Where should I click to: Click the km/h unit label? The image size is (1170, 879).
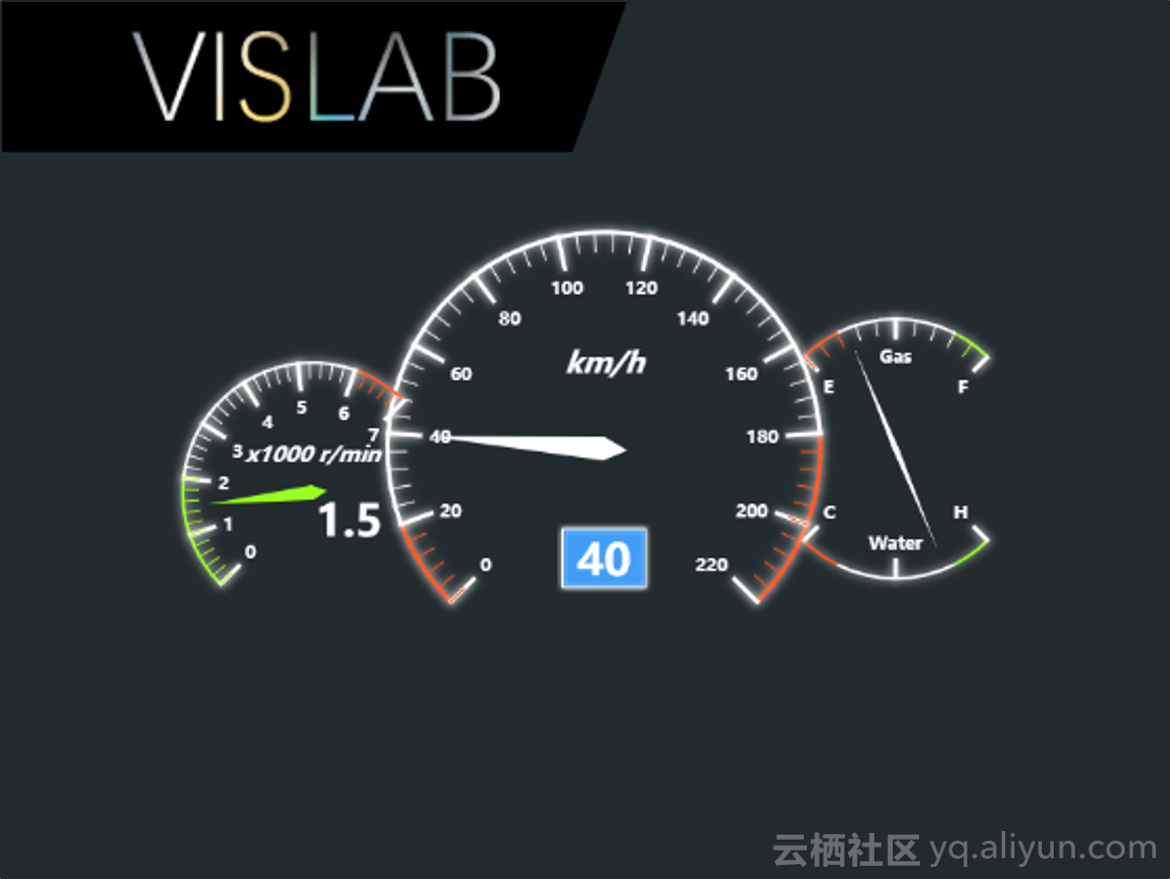point(606,363)
